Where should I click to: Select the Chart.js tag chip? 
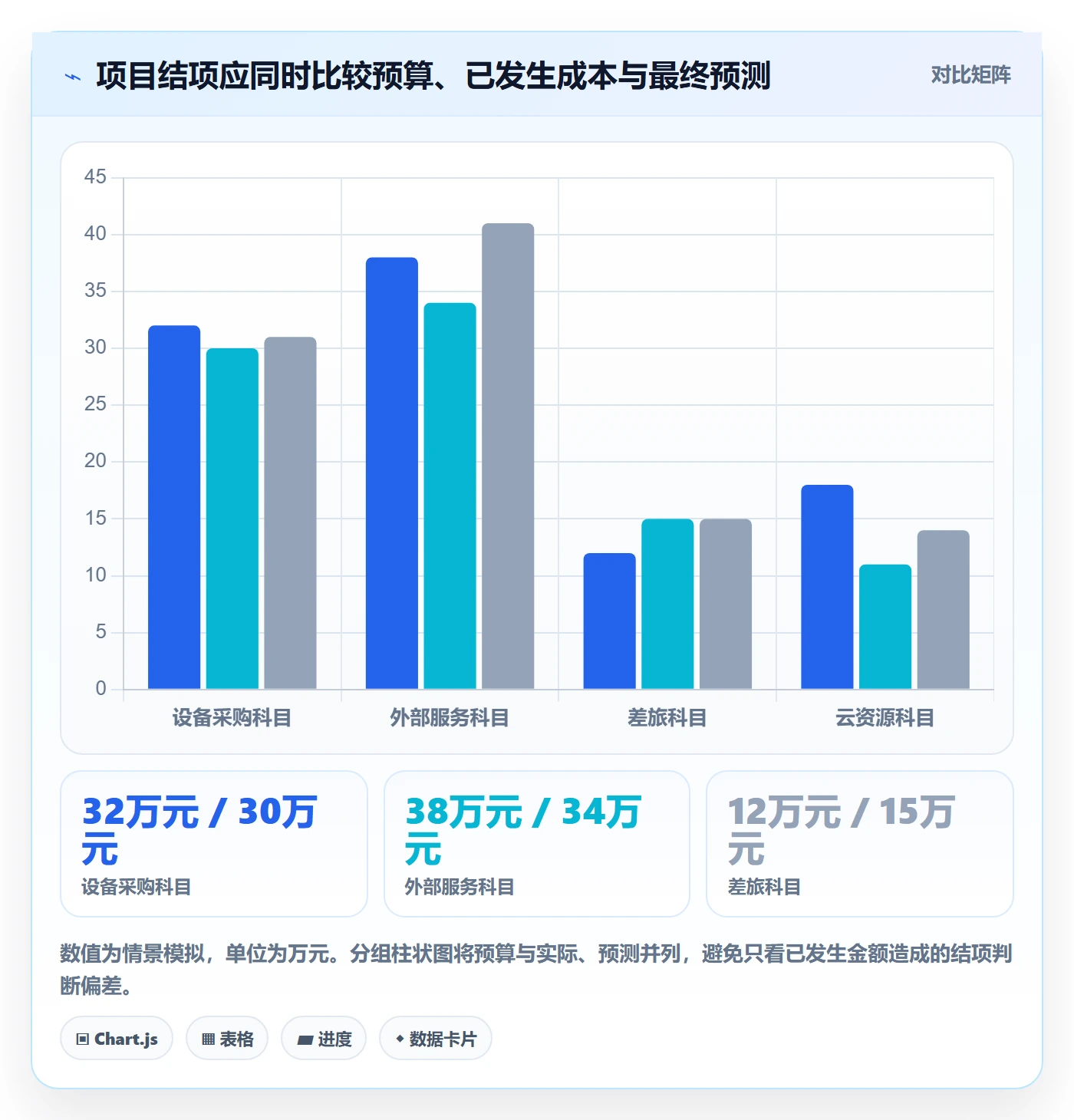(117, 1039)
